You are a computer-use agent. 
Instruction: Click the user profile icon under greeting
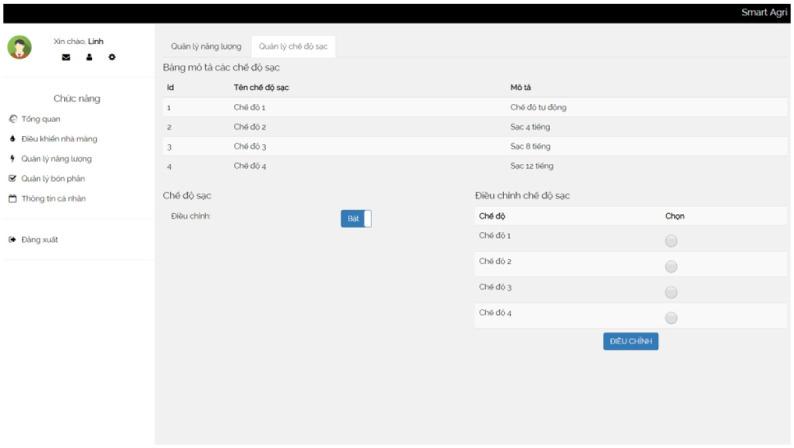tap(89, 57)
